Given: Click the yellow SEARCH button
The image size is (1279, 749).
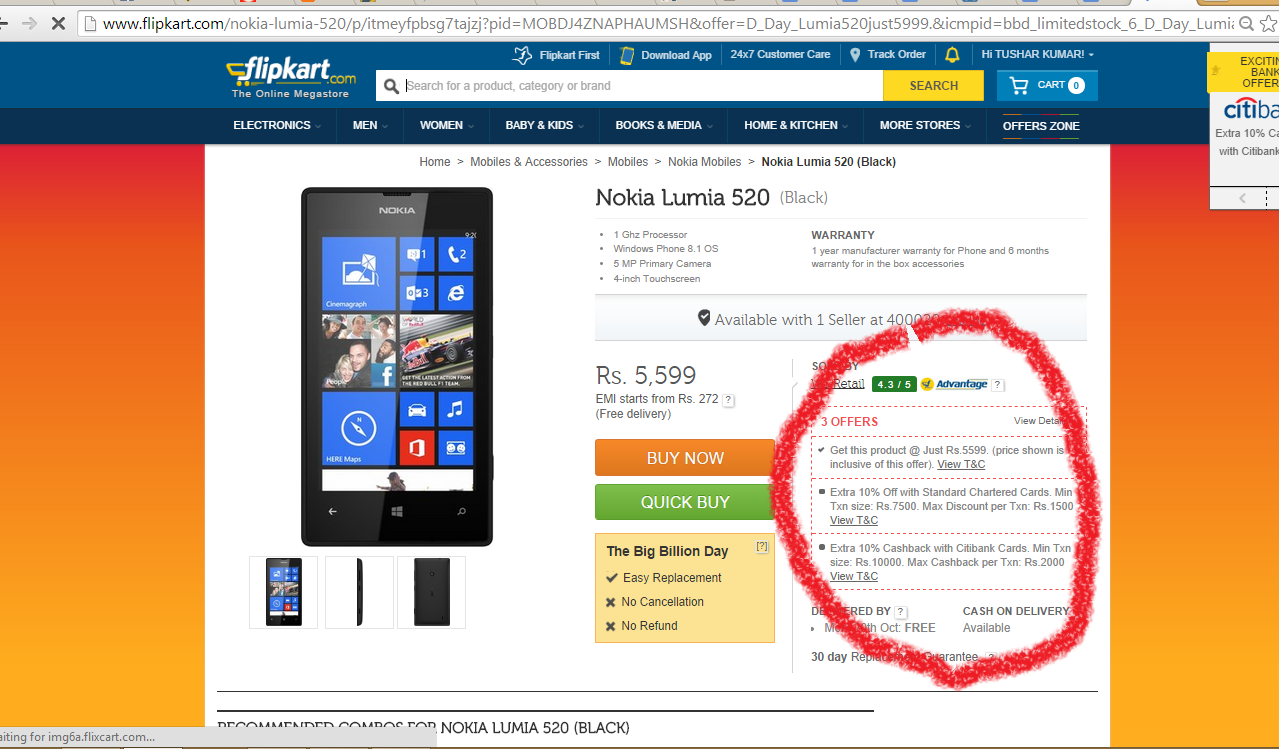Looking at the screenshot, I should (933, 86).
